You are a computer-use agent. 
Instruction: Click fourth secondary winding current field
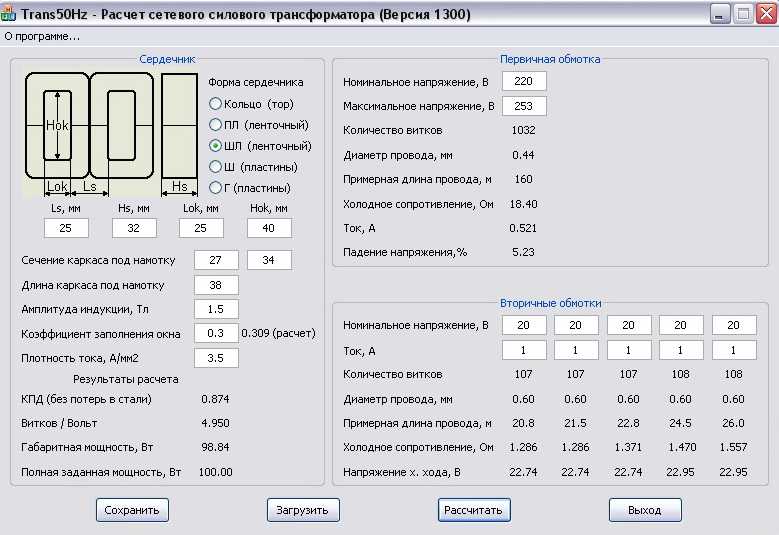coord(681,350)
